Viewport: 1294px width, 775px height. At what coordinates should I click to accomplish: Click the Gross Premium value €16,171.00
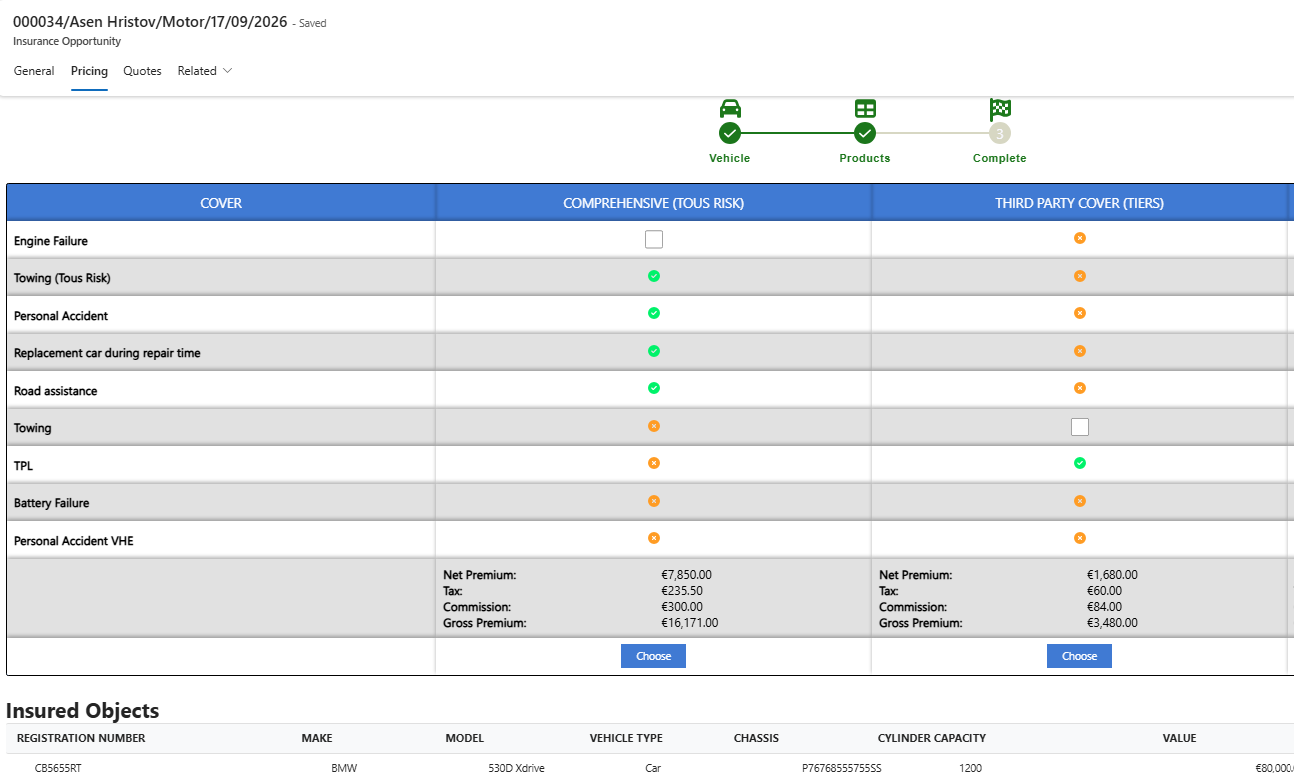690,623
